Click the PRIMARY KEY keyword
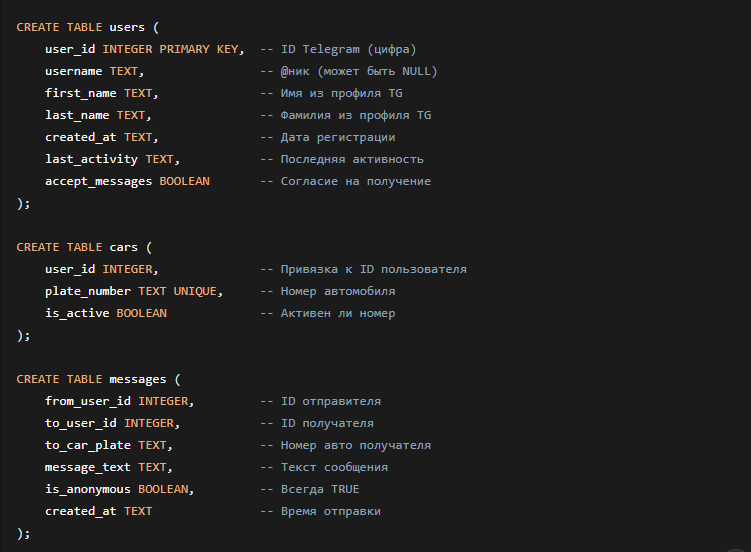Screen dimensions: 751x552 point(199,49)
